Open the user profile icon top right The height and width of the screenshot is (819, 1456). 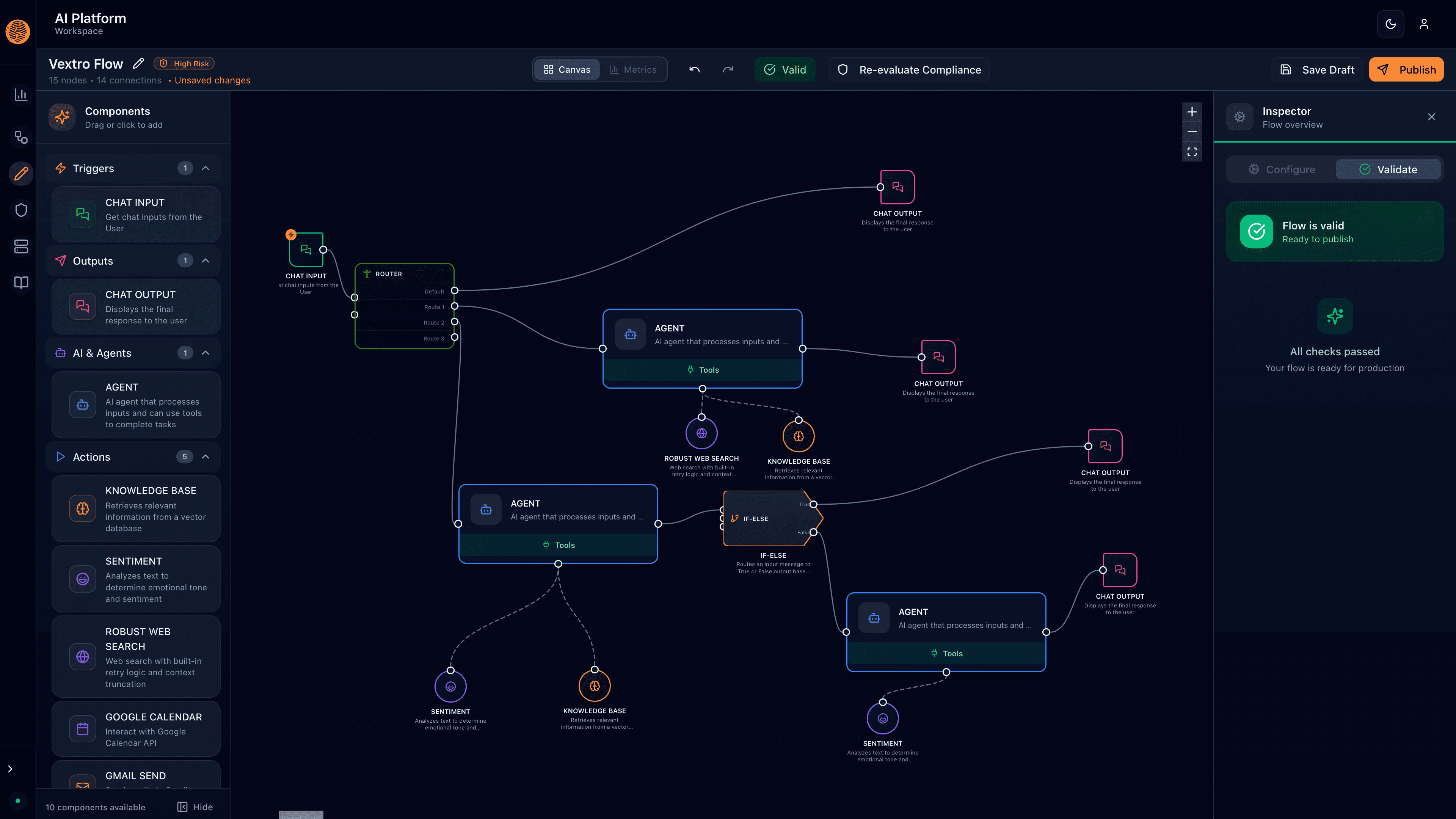pyautogui.click(x=1425, y=24)
